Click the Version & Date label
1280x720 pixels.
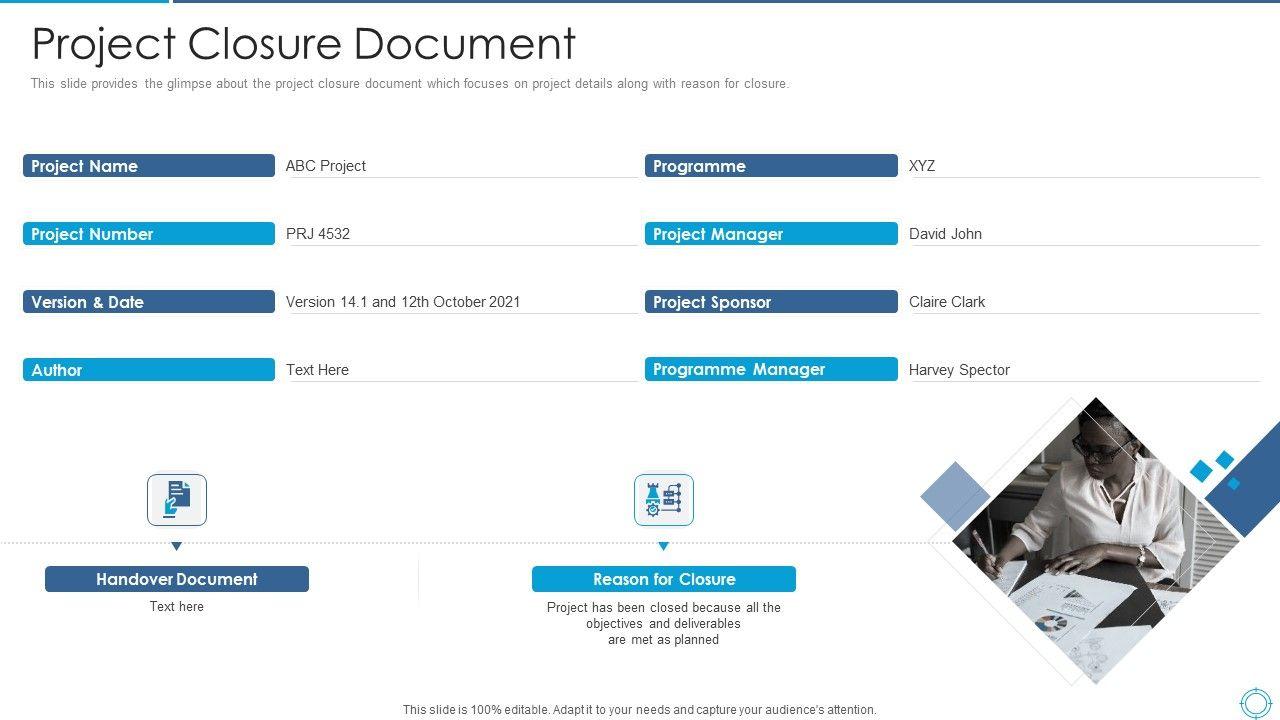pos(149,302)
